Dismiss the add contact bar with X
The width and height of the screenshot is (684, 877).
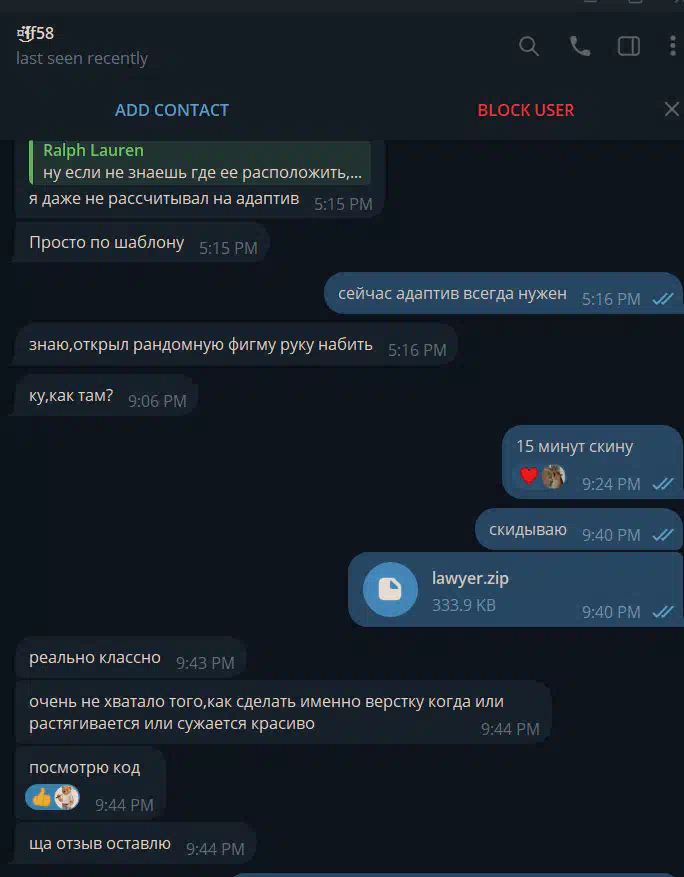672,109
